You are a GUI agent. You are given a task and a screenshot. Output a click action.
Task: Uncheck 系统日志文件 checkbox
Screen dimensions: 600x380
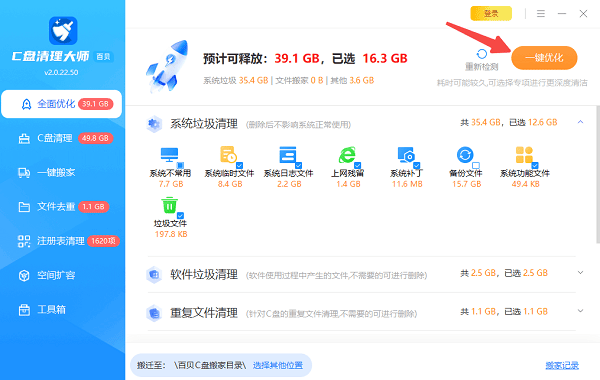coord(298,166)
